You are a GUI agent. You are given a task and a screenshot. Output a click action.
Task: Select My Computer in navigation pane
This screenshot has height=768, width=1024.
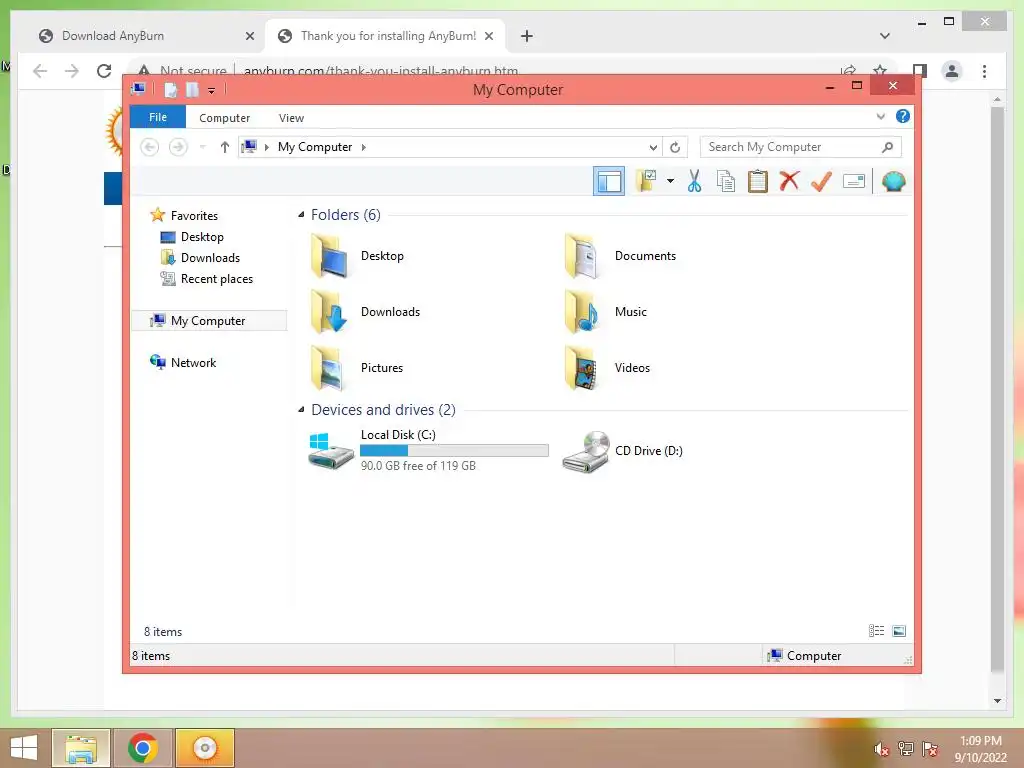pos(209,321)
